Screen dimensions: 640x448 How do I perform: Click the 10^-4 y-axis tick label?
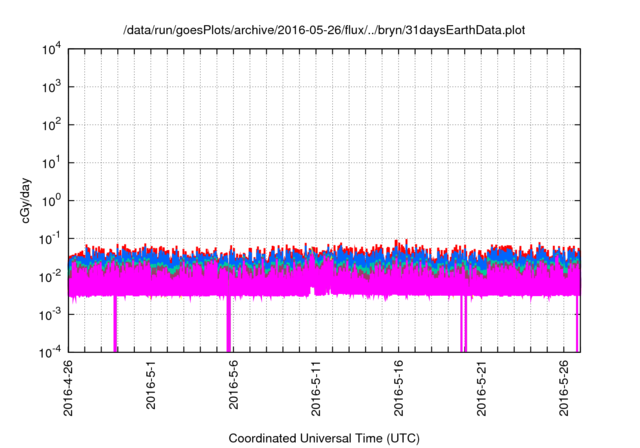point(50,352)
